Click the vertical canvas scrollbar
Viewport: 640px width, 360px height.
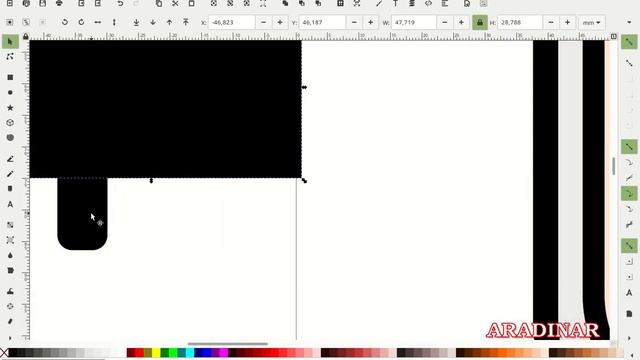(x=613, y=166)
